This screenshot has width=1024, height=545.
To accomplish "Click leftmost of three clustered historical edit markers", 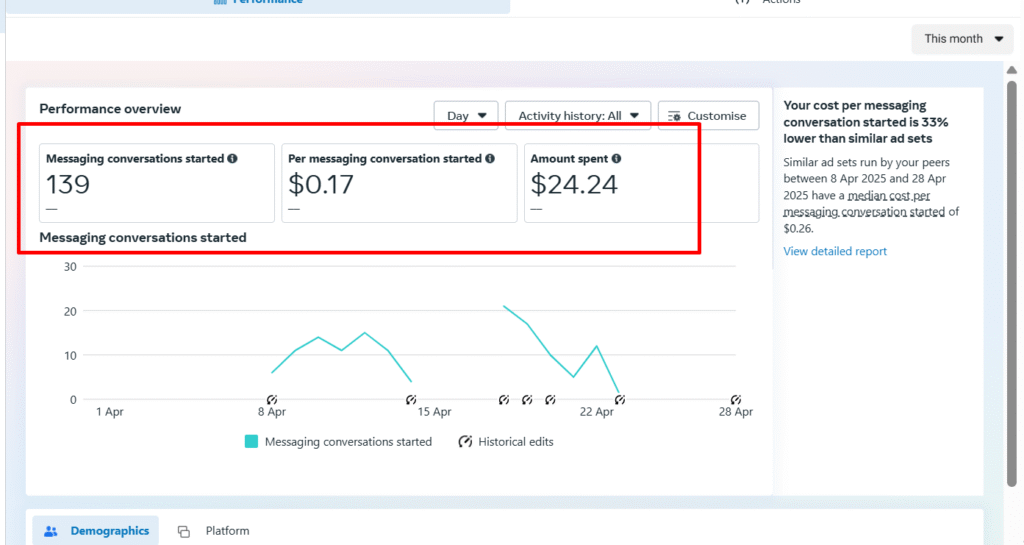I will [x=505, y=400].
